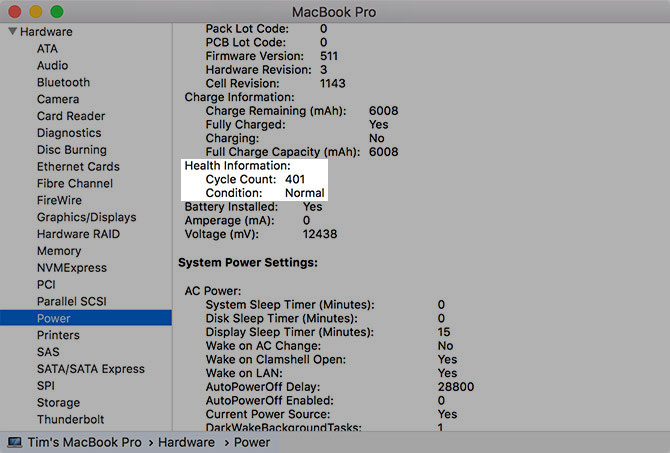Open Parallel SCSI in the sidebar
Image resolution: width=670 pixels, height=453 pixels.
71,301
